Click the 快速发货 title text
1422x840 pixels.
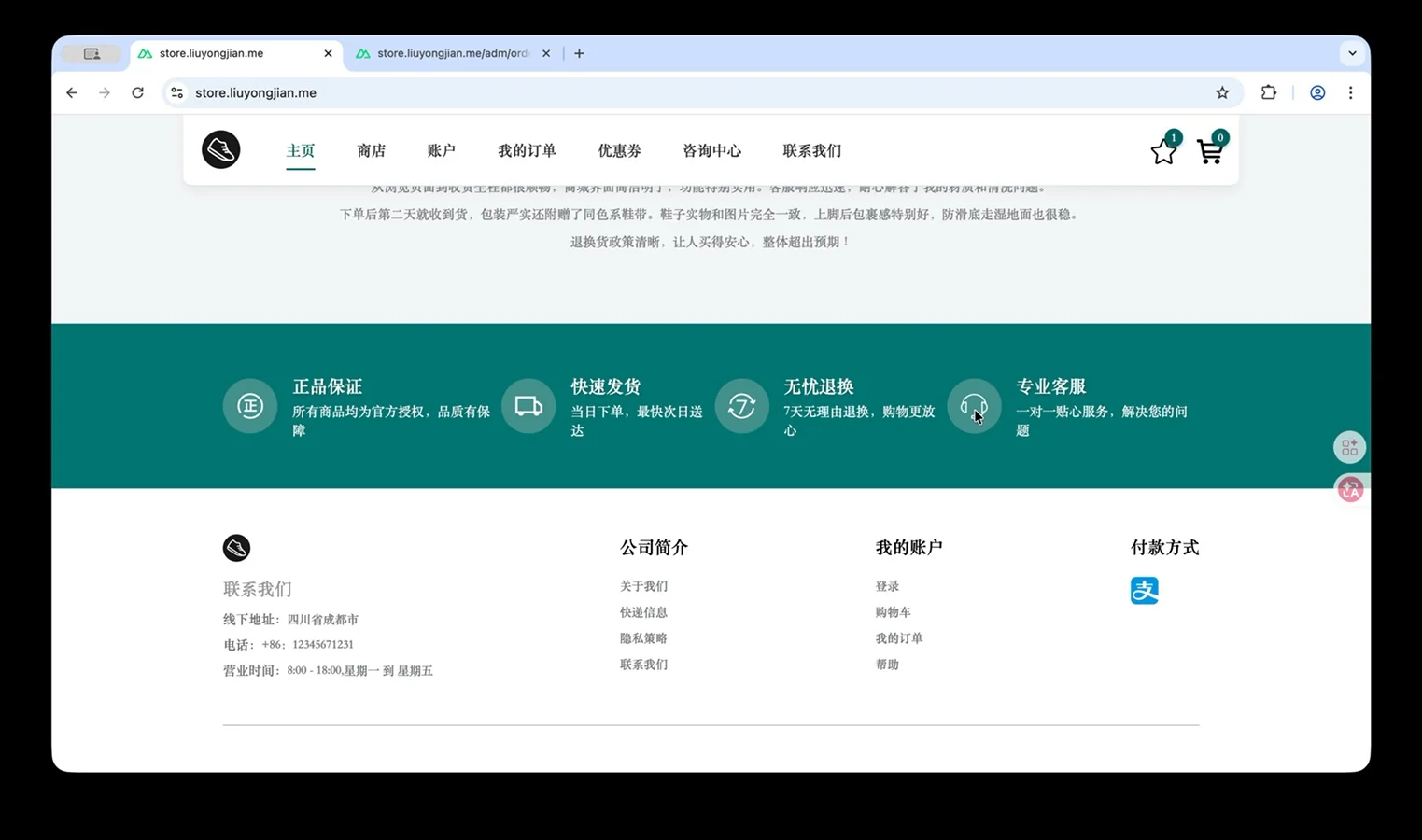[606, 386]
